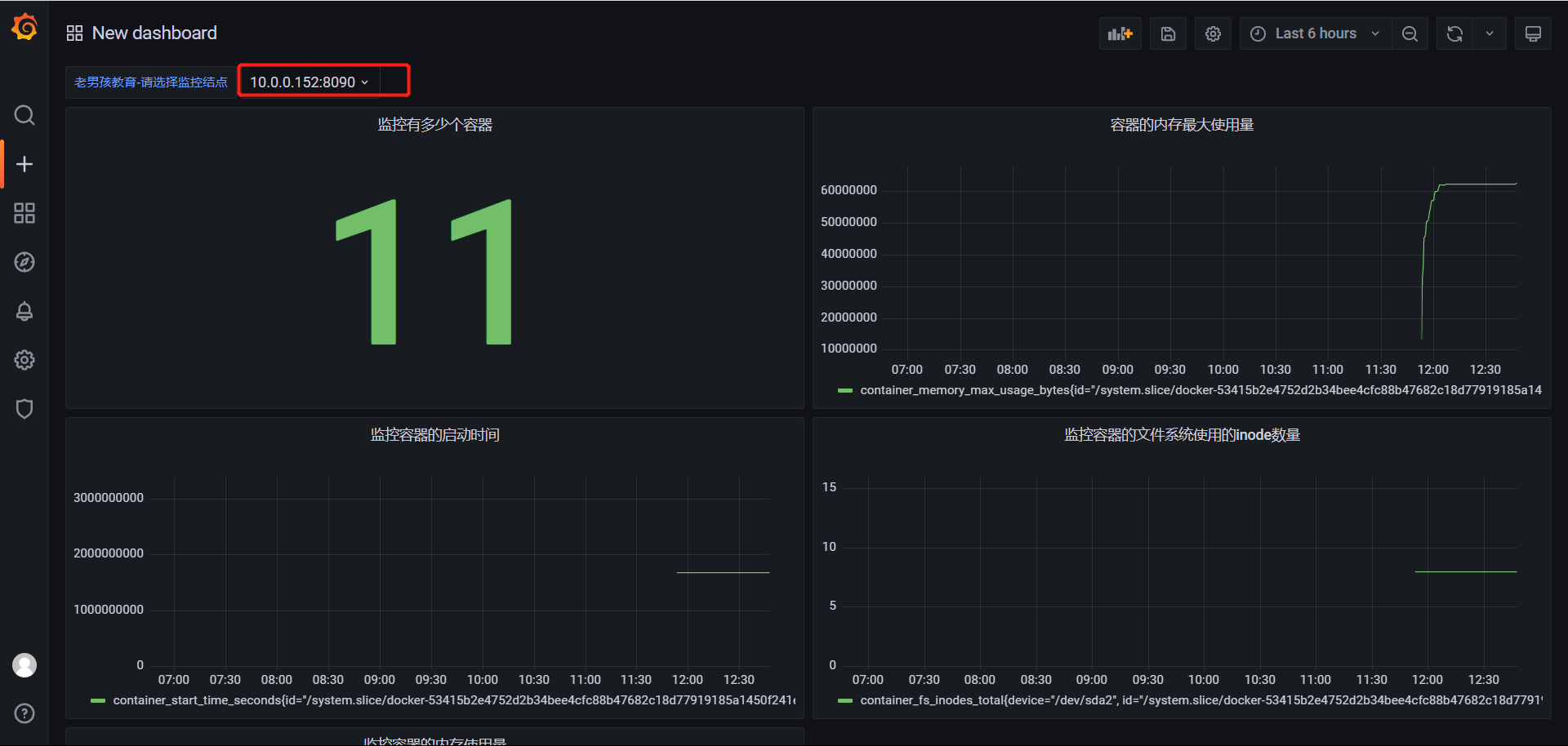Click the 60000000 y-axis label in memory chart
Image resolution: width=1568 pixels, height=746 pixels.
[x=849, y=190]
